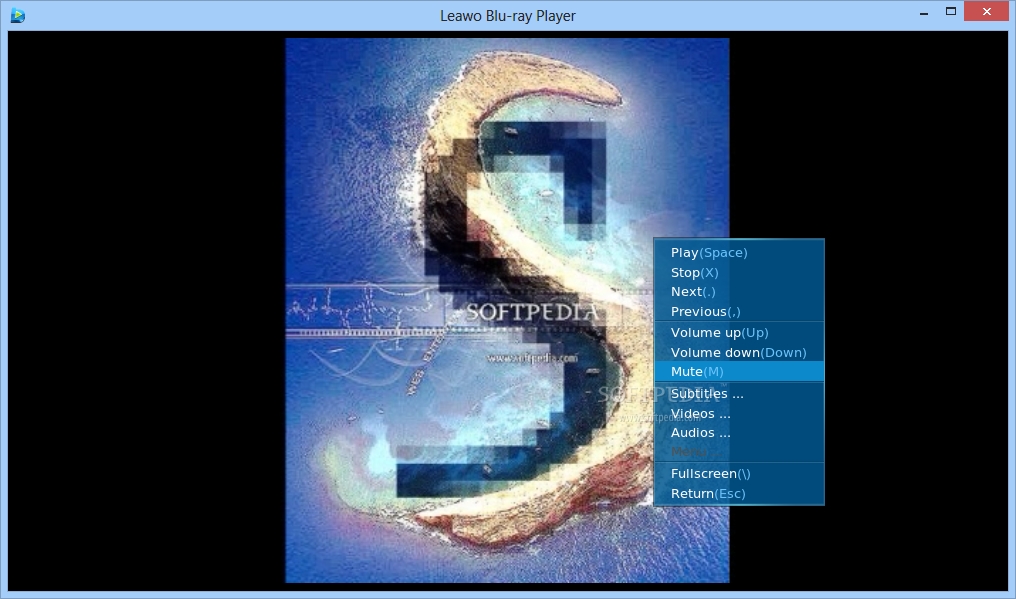Click the Leawo Blu-ray Player app icon
The width and height of the screenshot is (1016, 599).
(18, 16)
